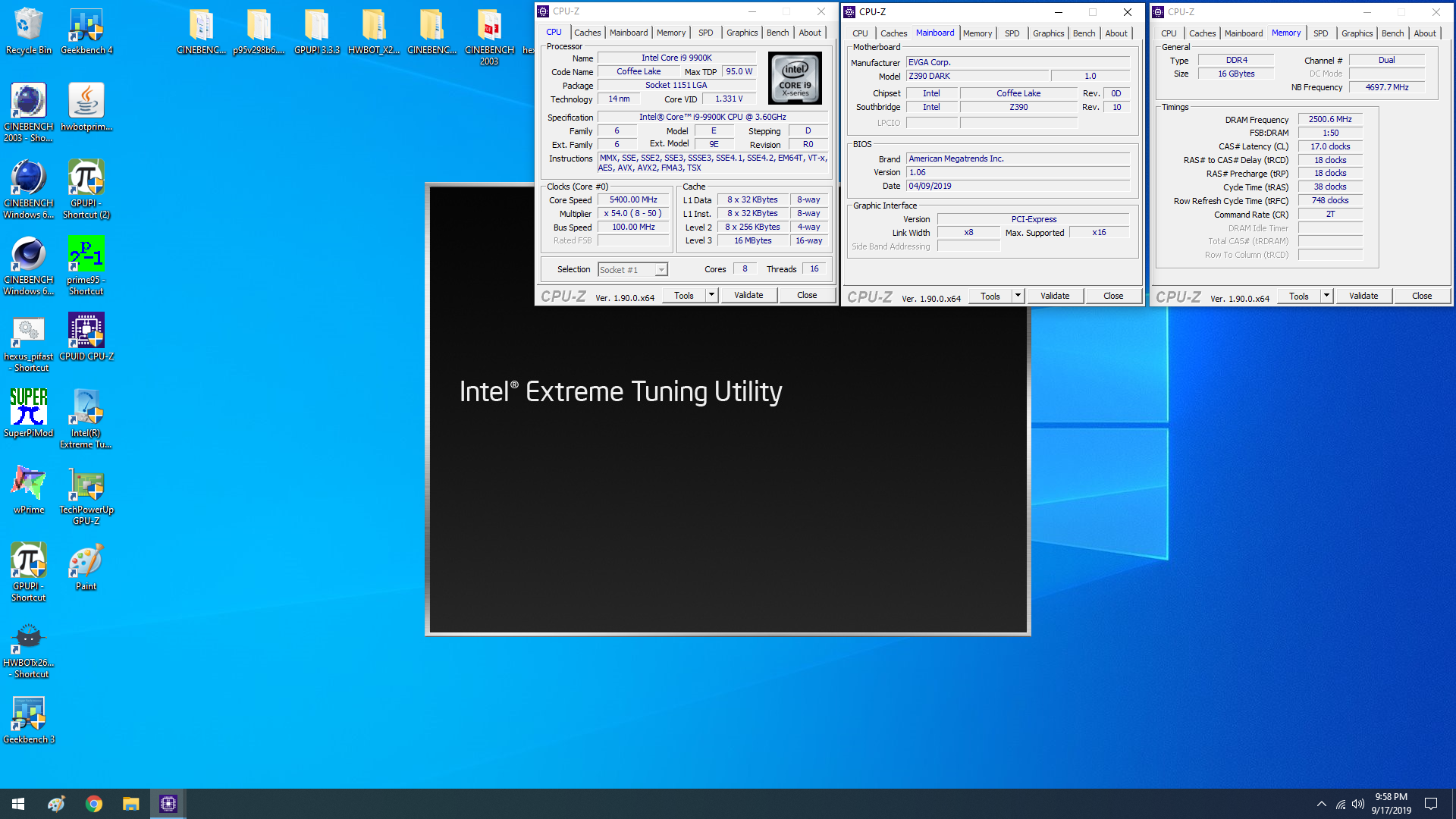Open prime95 Shortcut desktop icon
This screenshot has height=819, width=1456.
click(86, 265)
